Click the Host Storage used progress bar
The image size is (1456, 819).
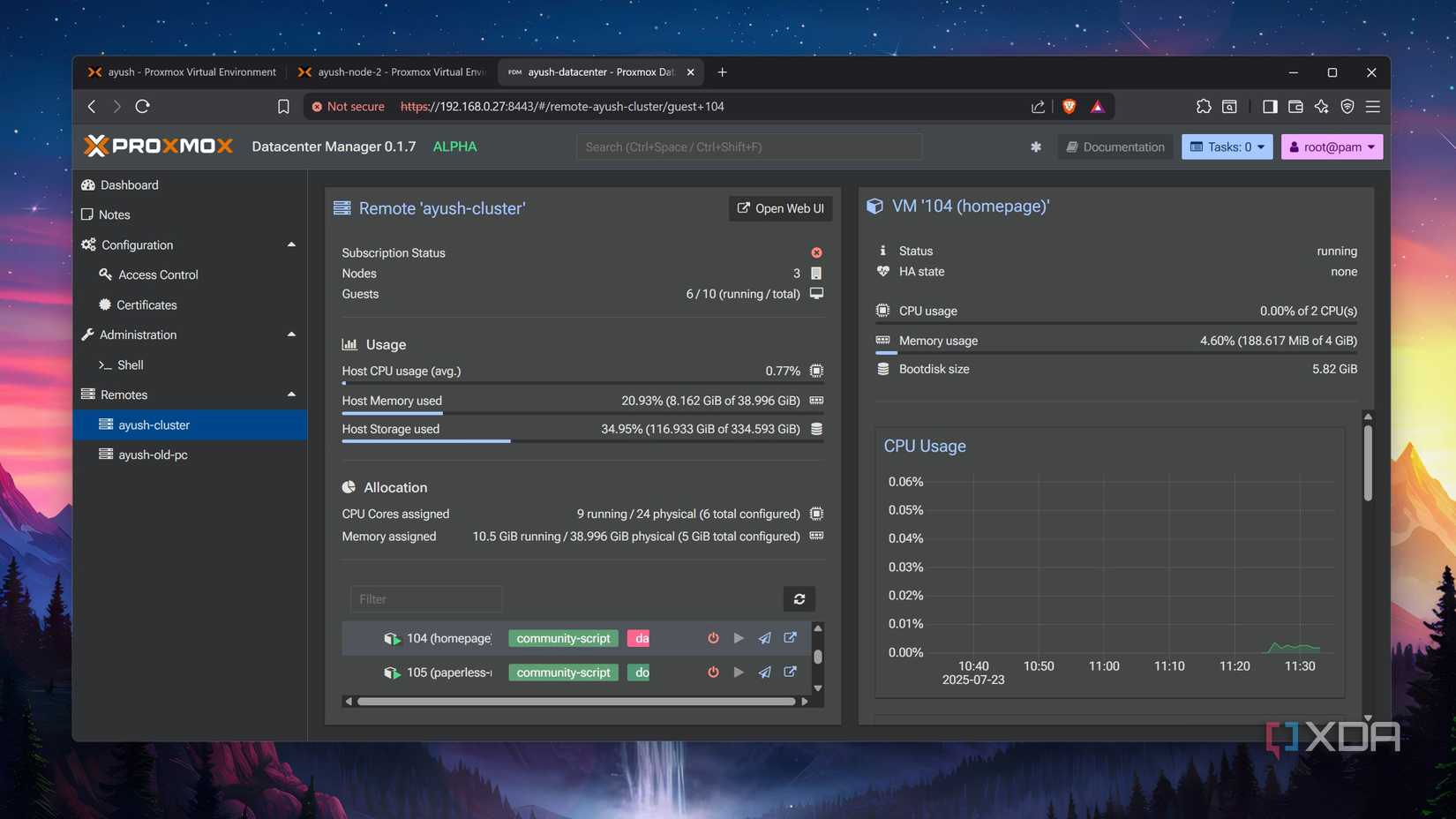pos(582,440)
